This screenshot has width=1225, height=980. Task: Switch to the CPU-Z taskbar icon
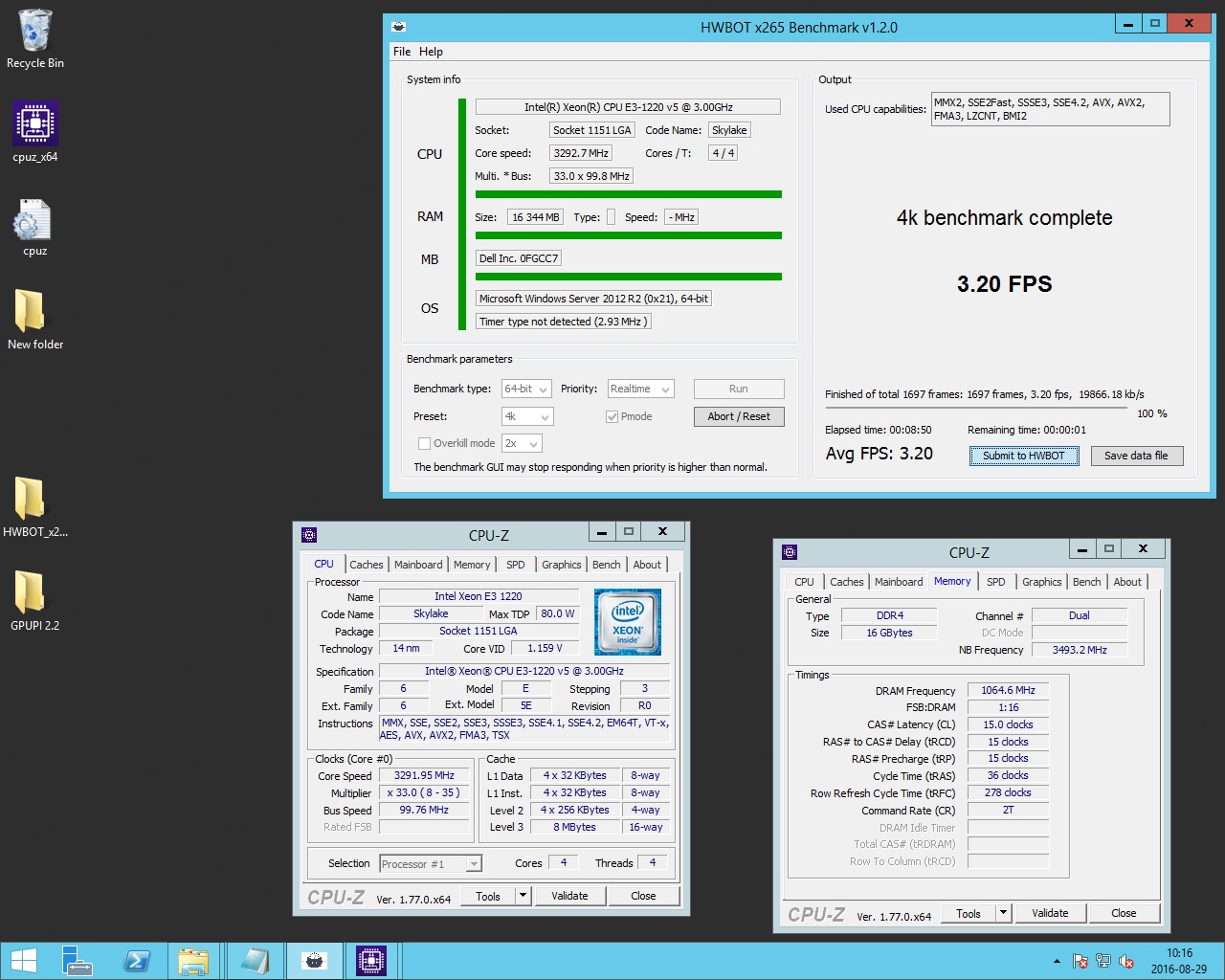pyautogui.click(x=371, y=961)
